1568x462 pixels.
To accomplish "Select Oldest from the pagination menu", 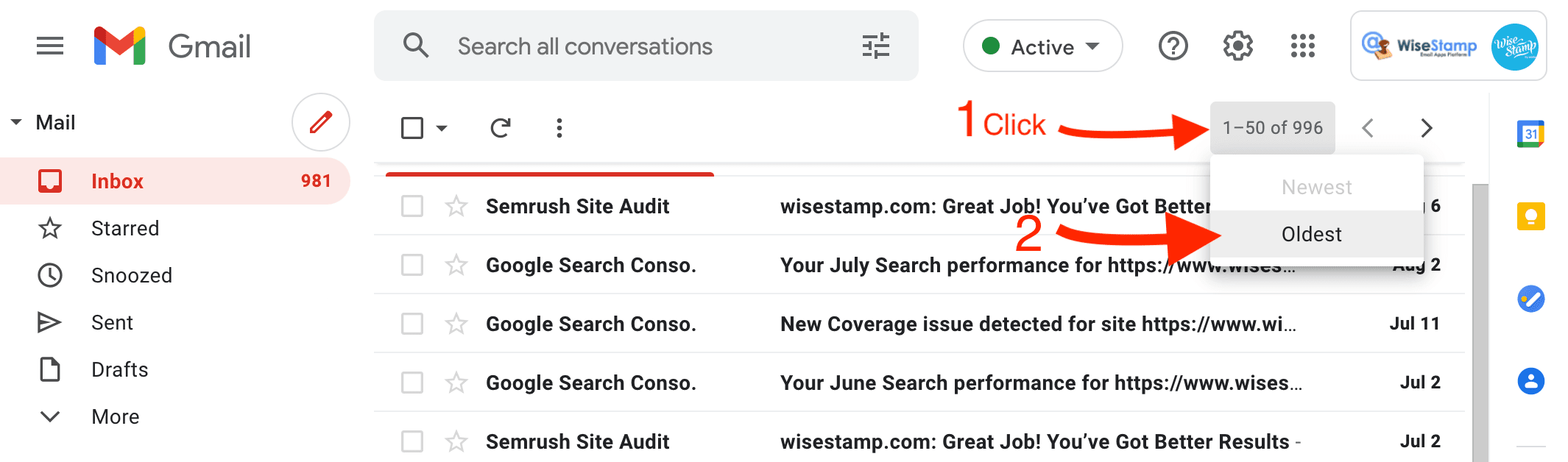I will pos(1311,234).
